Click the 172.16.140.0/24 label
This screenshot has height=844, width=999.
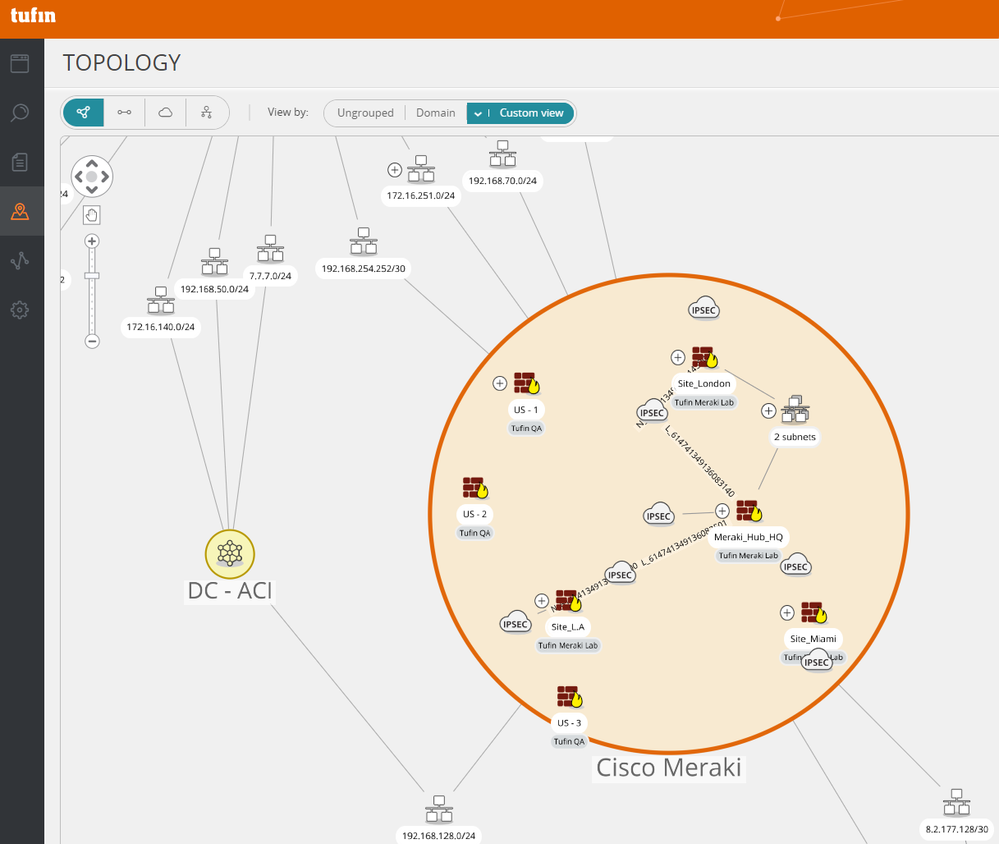161,327
